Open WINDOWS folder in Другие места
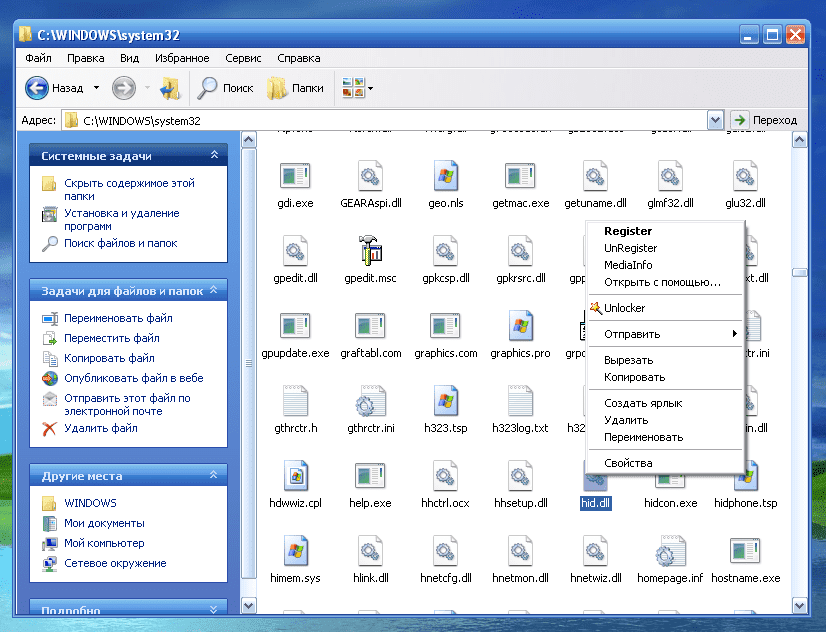 click(x=90, y=503)
